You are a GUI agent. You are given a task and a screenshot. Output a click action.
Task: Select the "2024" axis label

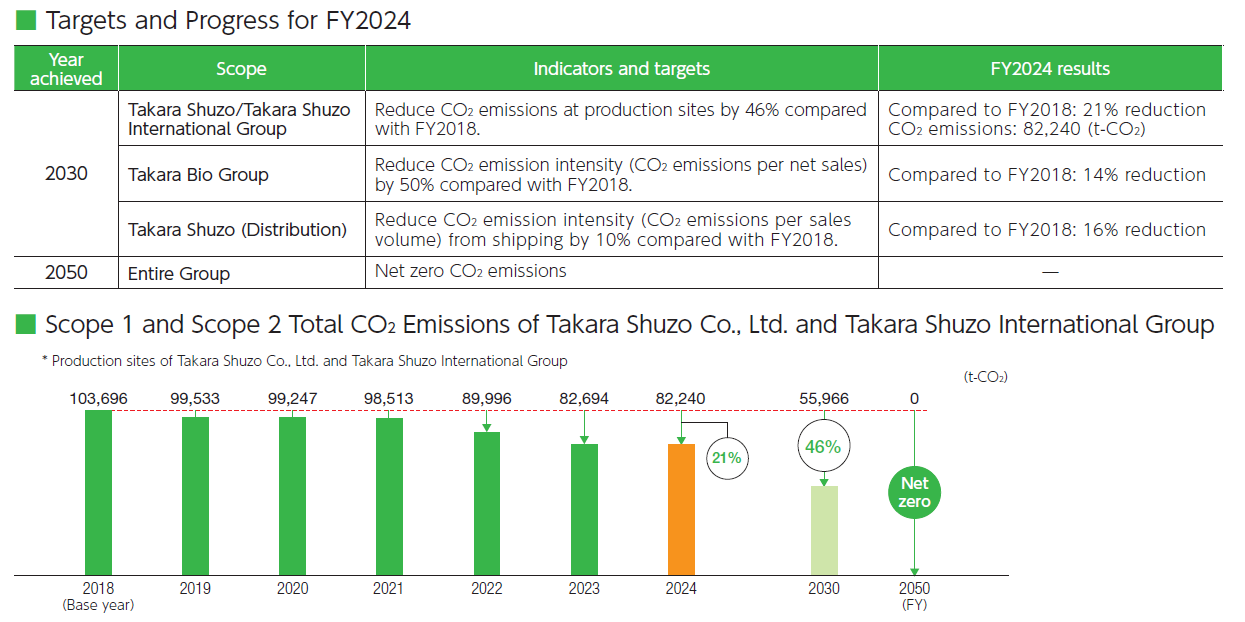click(681, 589)
